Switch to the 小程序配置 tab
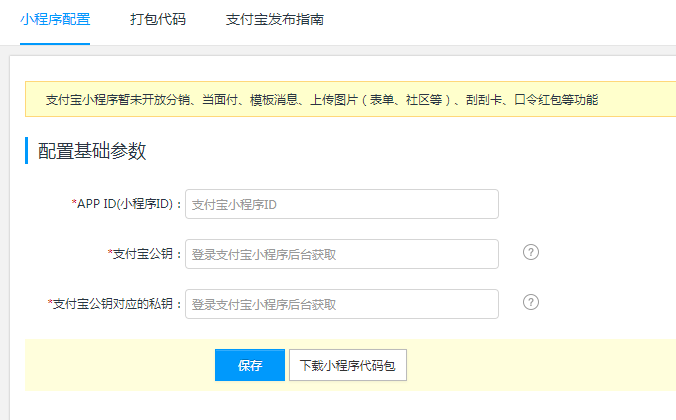 (55, 20)
